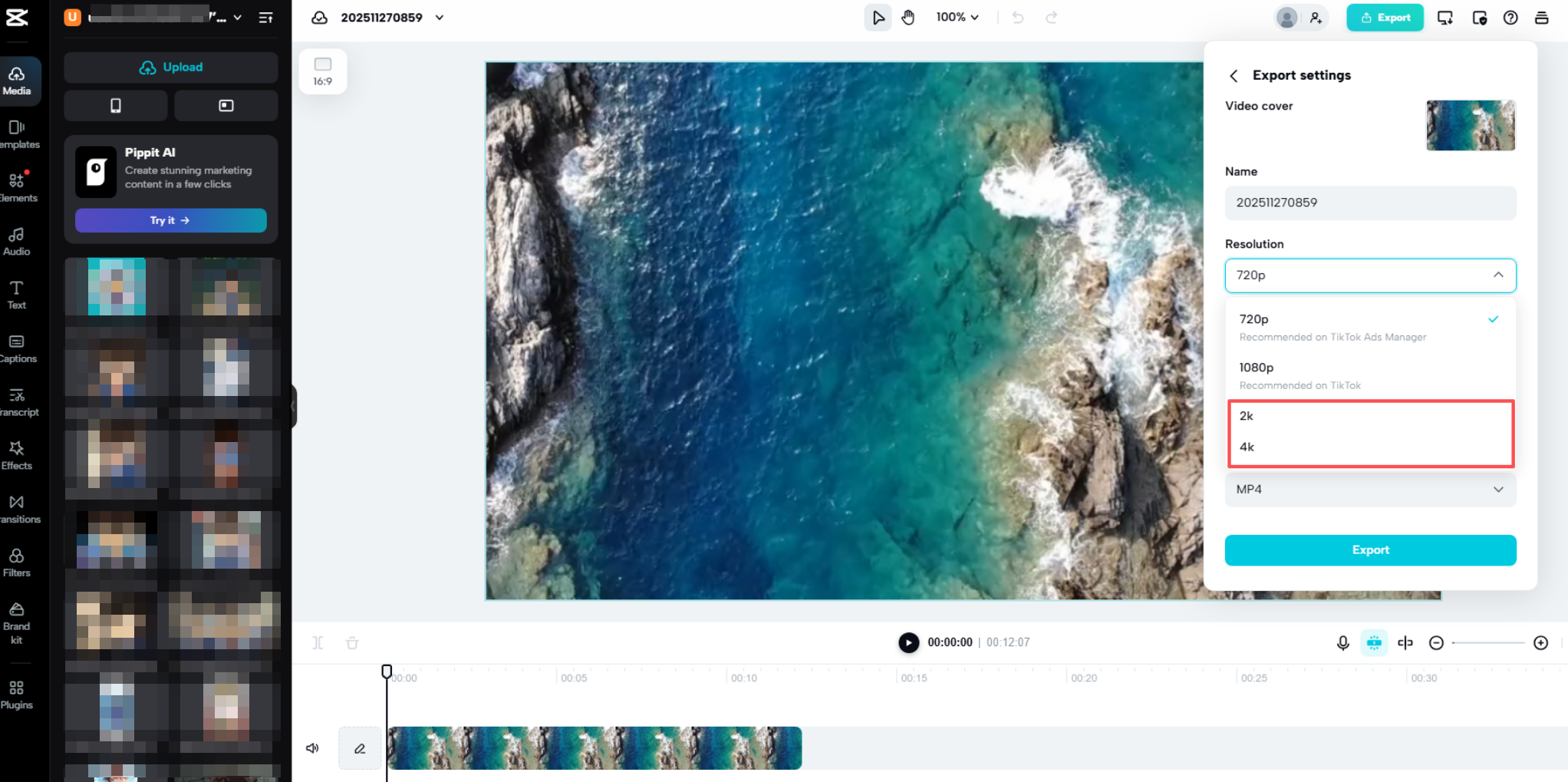Open the Media panel in the sidebar
The height and width of the screenshot is (782, 1568).
(17, 81)
